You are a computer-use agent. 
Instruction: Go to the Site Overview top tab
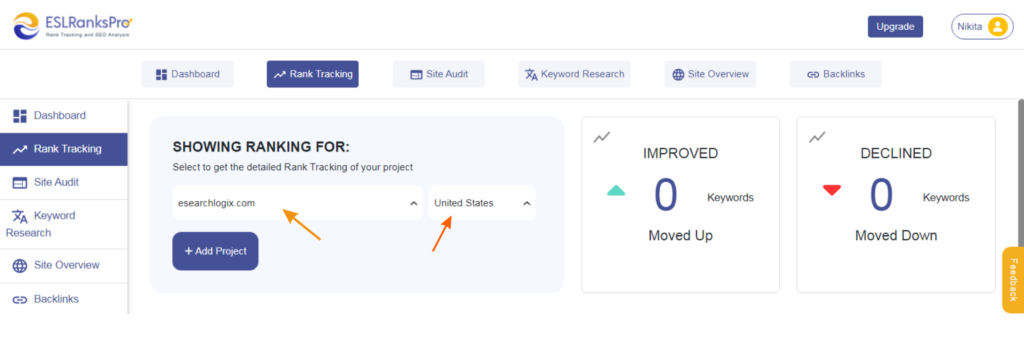[x=710, y=74]
